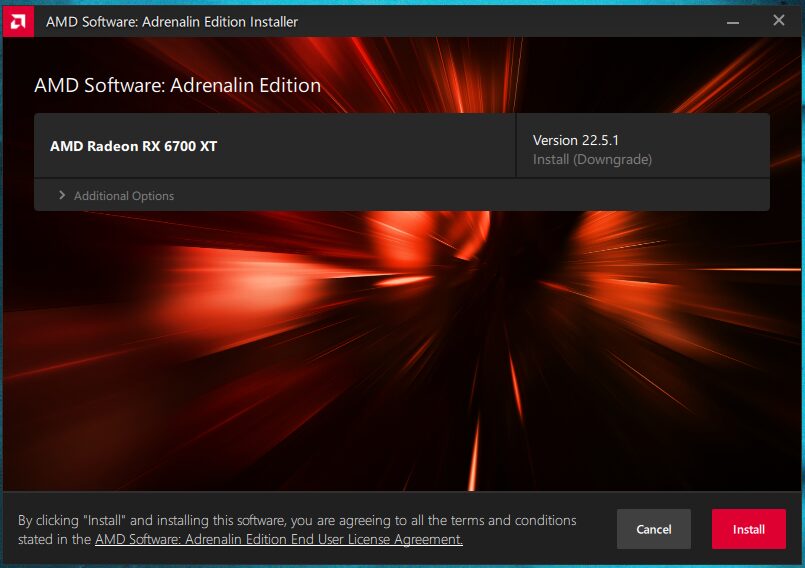The height and width of the screenshot is (568, 805).
Task: Minimize the Adrenalin Edition Installer window
Action: coord(733,22)
